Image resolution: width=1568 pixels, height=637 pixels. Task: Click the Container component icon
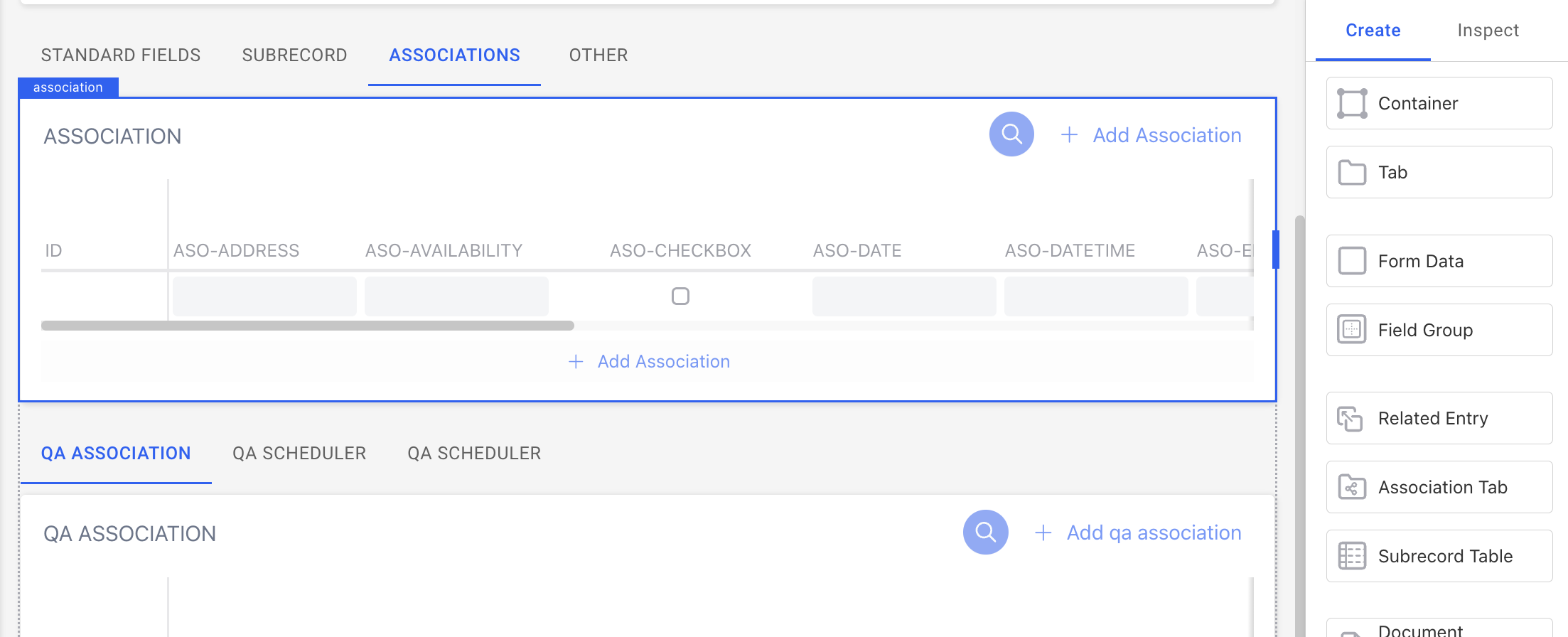pyautogui.click(x=1352, y=103)
